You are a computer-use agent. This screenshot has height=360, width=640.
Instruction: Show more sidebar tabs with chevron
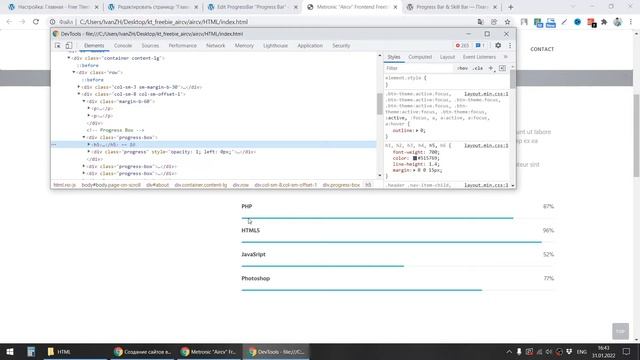[506, 57]
